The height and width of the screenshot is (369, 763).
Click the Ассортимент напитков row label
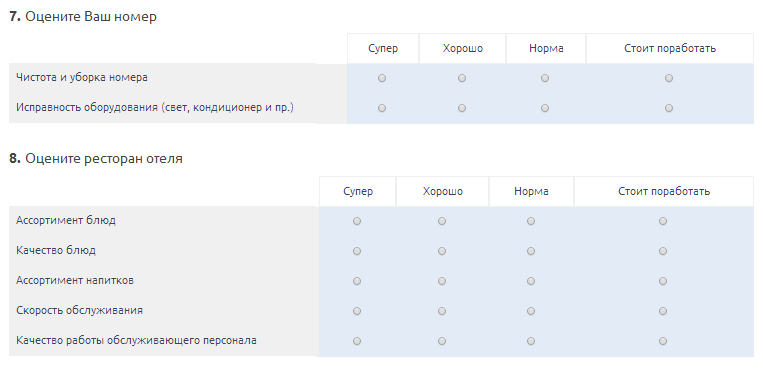[75, 280]
